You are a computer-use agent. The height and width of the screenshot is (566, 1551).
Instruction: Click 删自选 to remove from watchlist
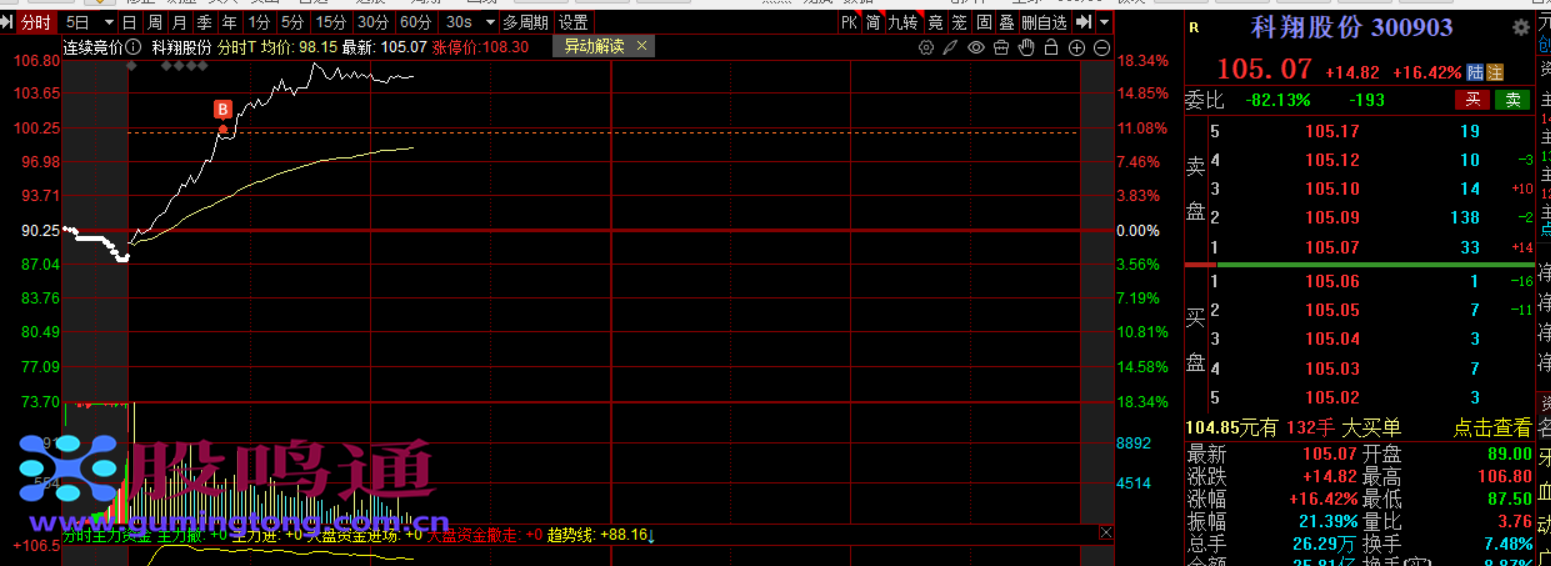click(1044, 22)
